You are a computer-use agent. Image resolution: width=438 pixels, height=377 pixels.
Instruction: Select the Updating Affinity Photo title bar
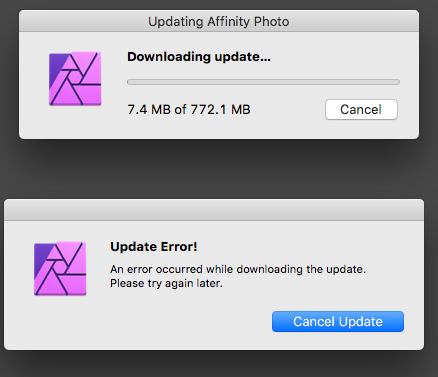point(219,21)
